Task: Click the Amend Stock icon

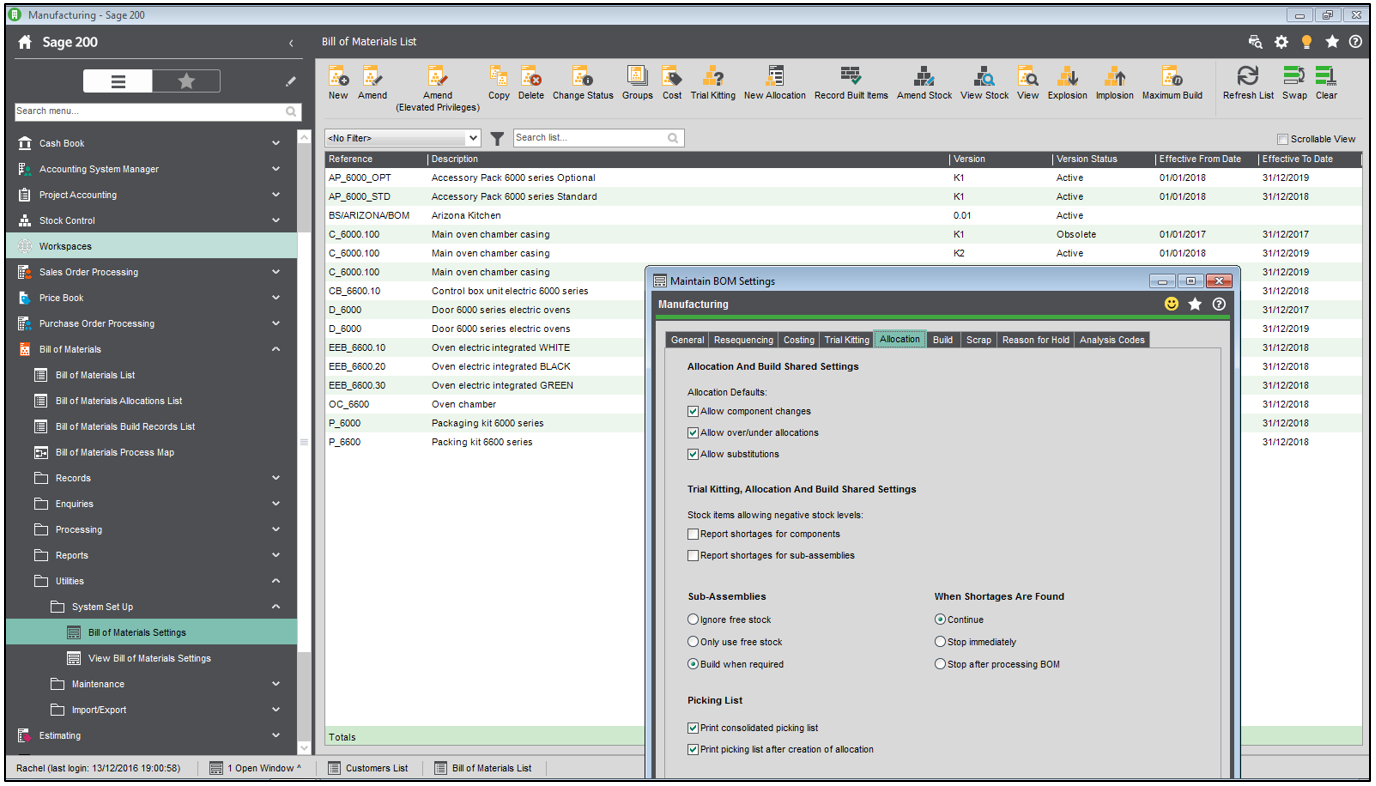Action: click(924, 77)
